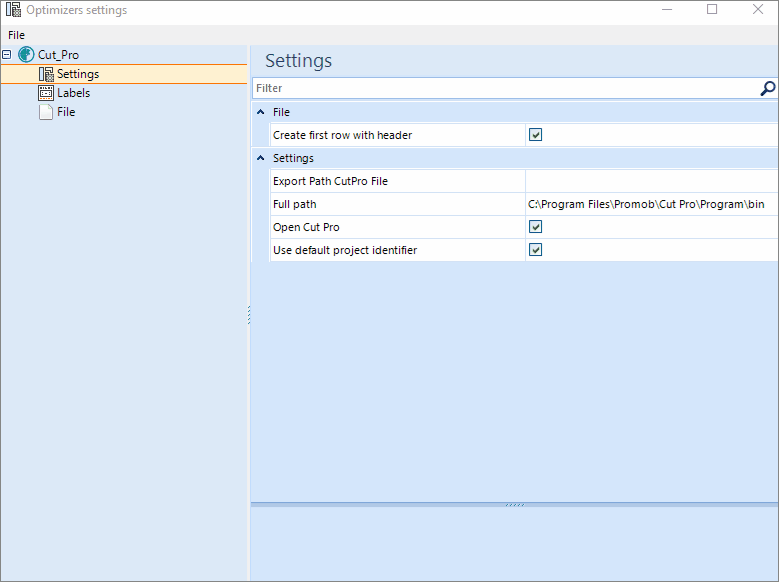This screenshot has width=779, height=582.
Task: Select the Labels tree item
Action: (74, 93)
